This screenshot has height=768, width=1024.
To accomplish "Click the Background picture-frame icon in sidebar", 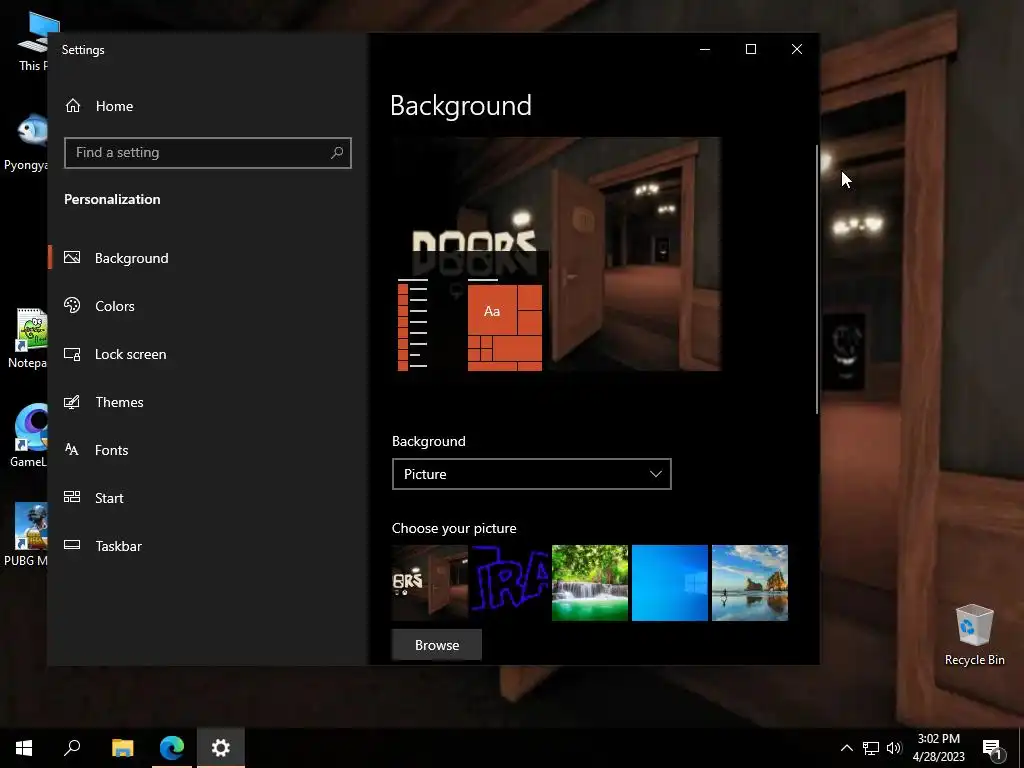I will (x=72, y=257).
